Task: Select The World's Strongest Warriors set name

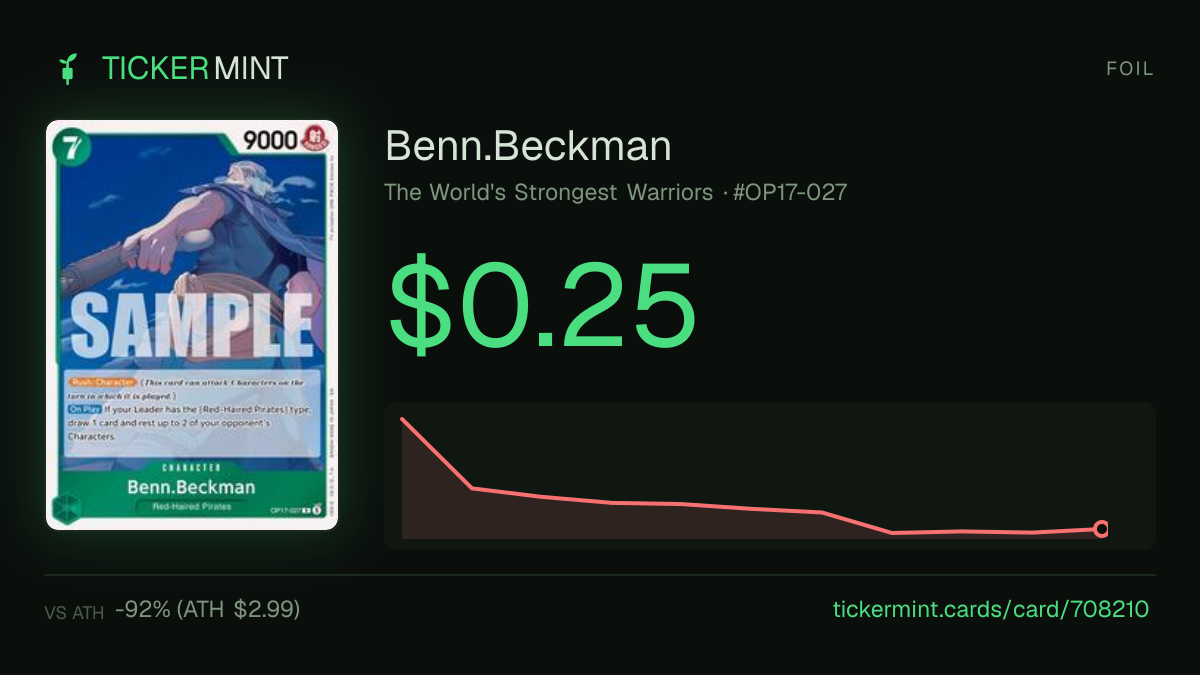Action: tap(548, 192)
